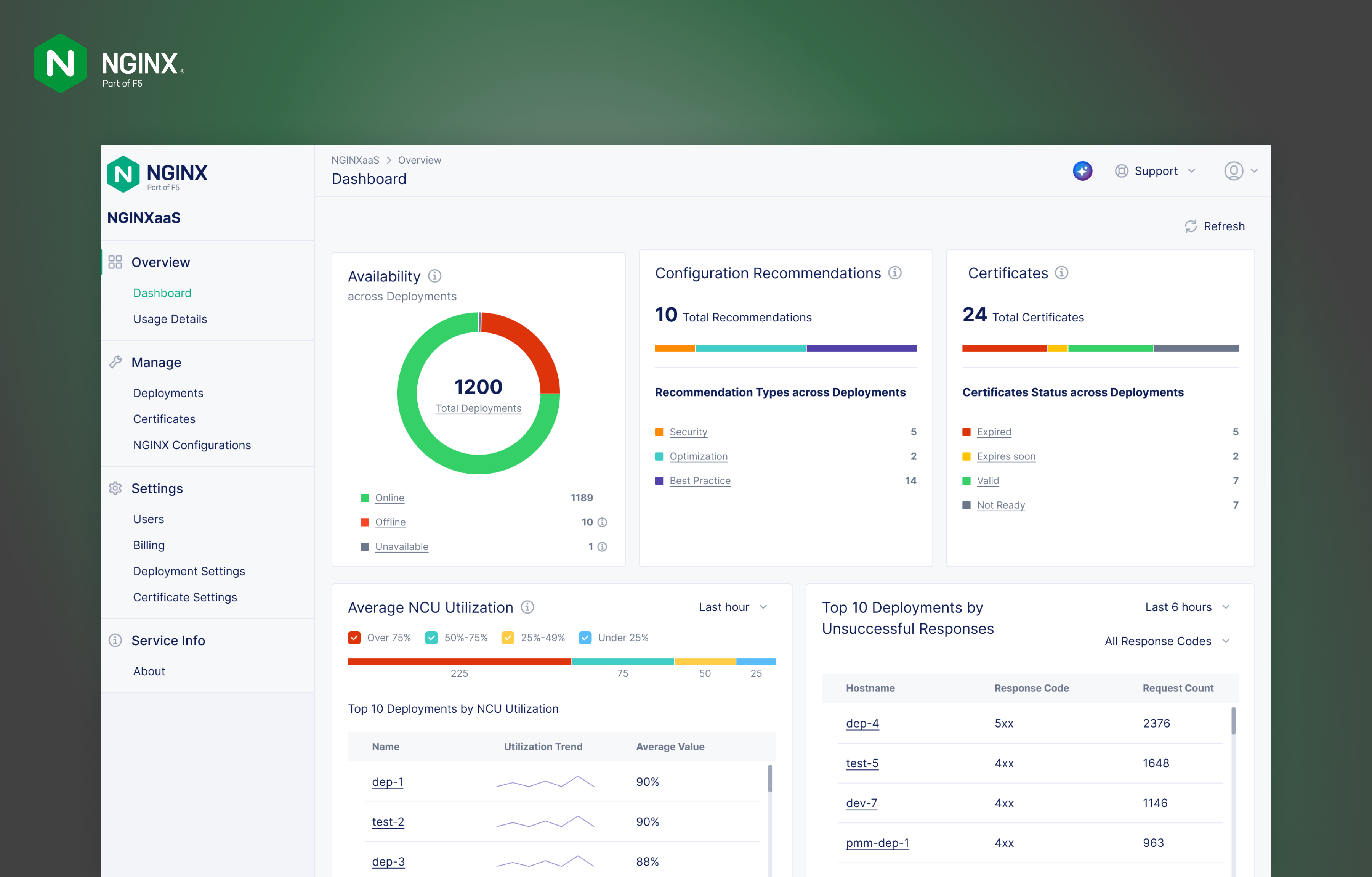Image resolution: width=1372 pixels, height=877 pixels.
Task: Click the Manage wrench icon
Action: click(x=115, y=361)
